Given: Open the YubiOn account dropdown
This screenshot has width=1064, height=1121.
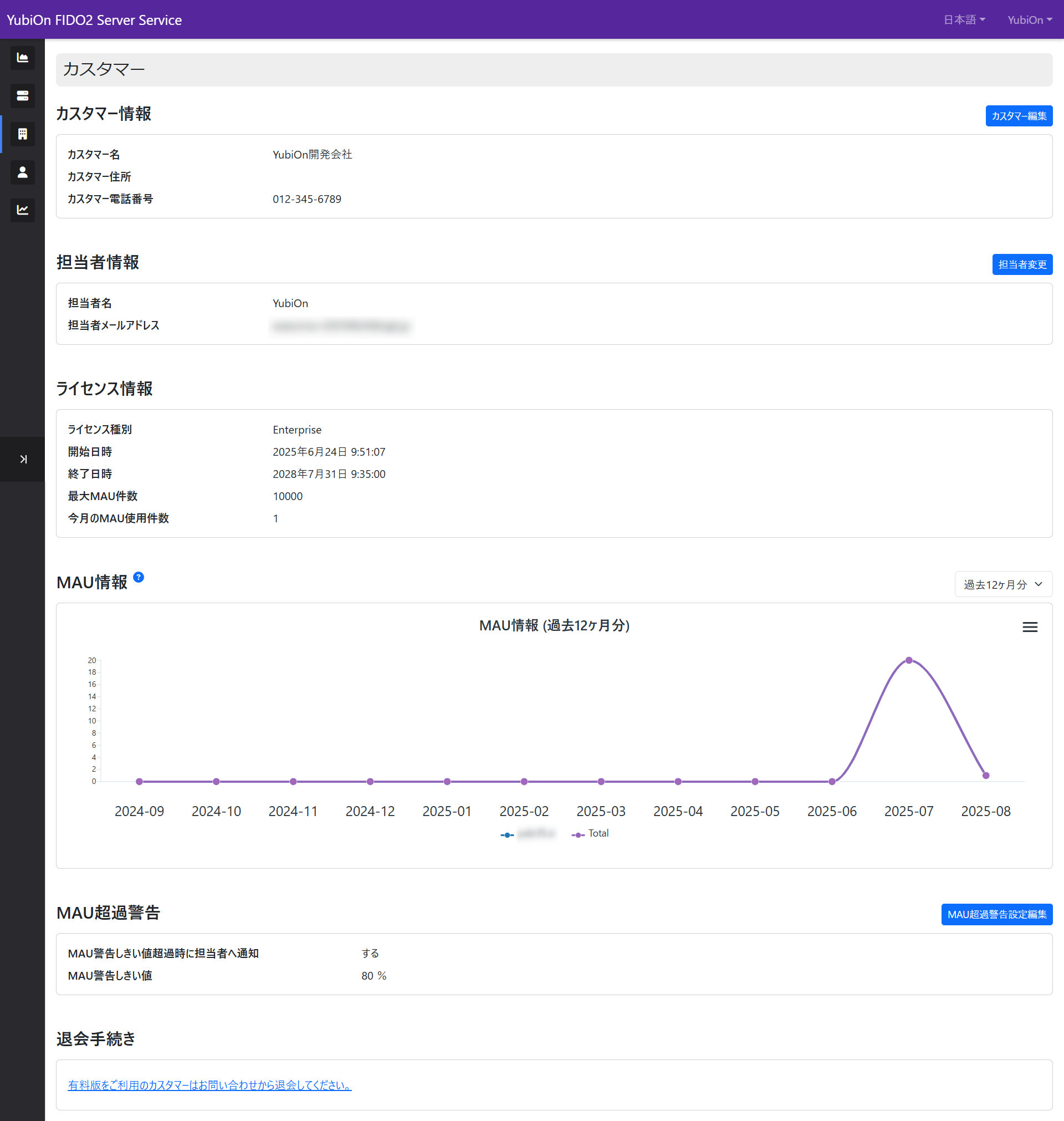Looking at the screenshot, I should pos(1030,20).
